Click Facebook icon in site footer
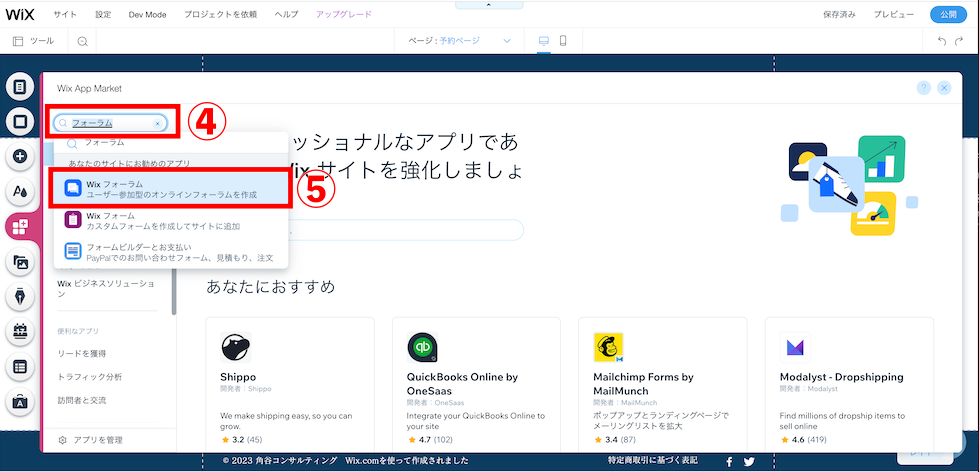This screenshot has width=979, height=472. pyautogui.click(x=729, y=462)
